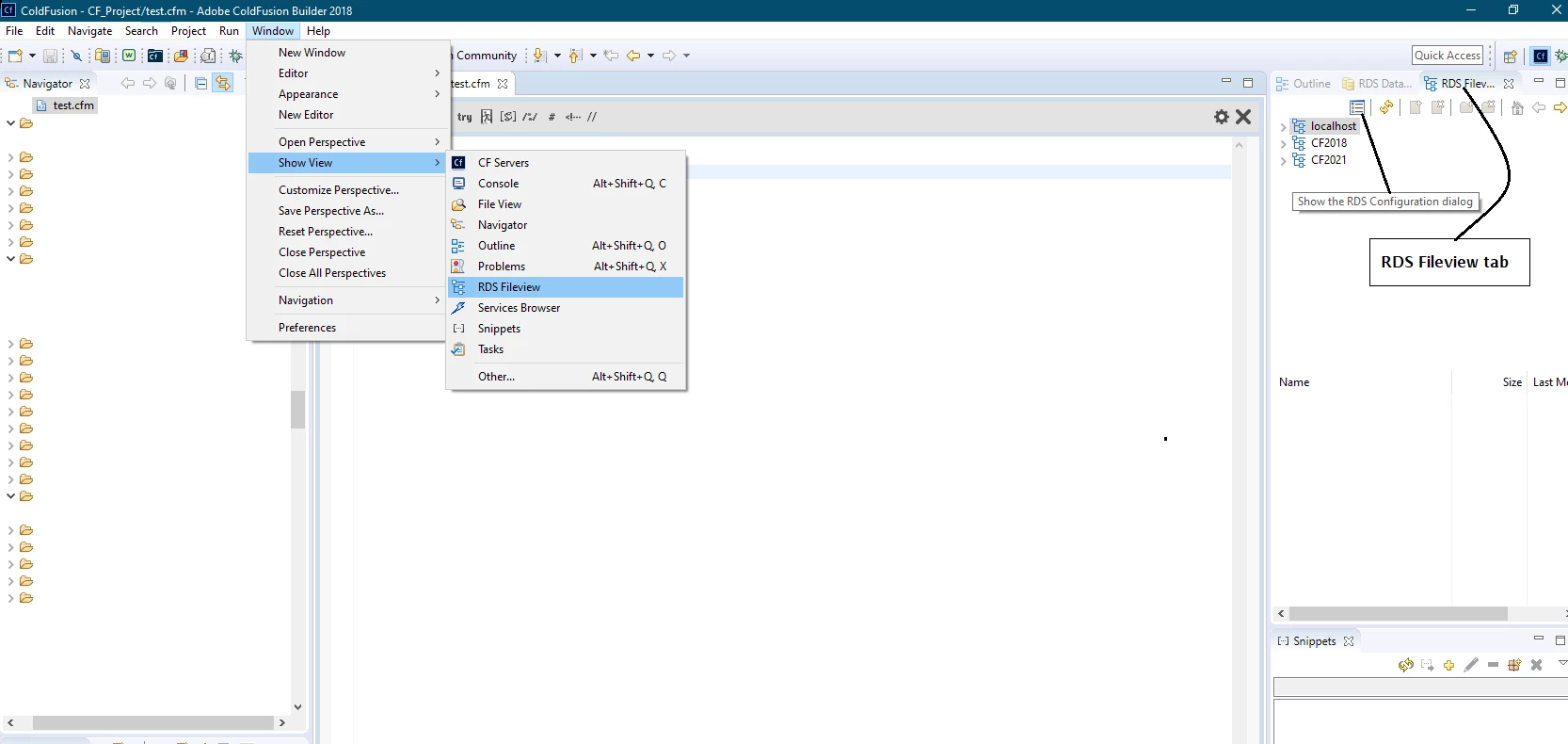This screenshot has width=1568, height=744.
Task: Switch to the Outline tab
Action: tap(1304, 84)
